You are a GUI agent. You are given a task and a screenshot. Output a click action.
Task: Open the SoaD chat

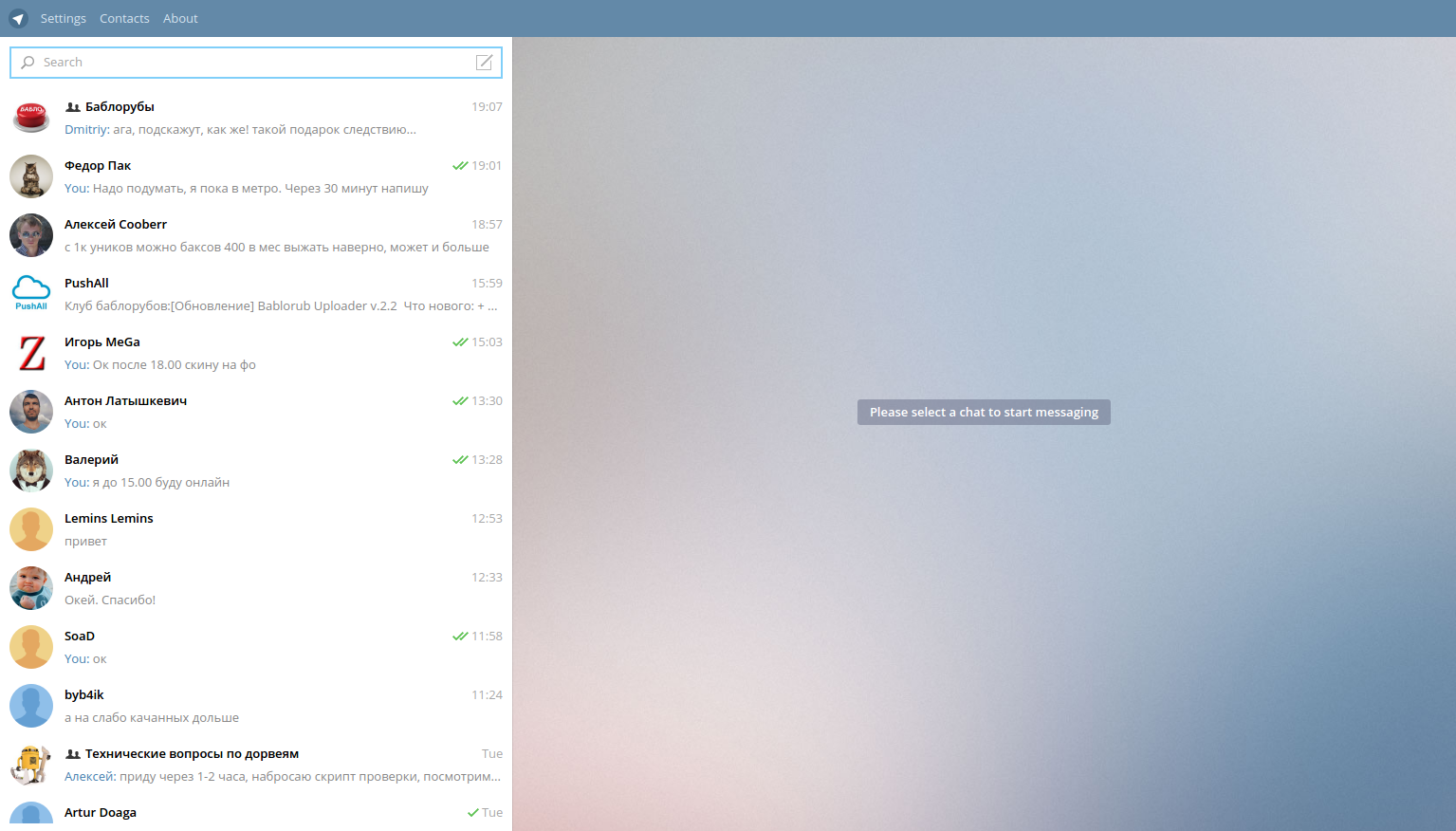pos(256,647)
